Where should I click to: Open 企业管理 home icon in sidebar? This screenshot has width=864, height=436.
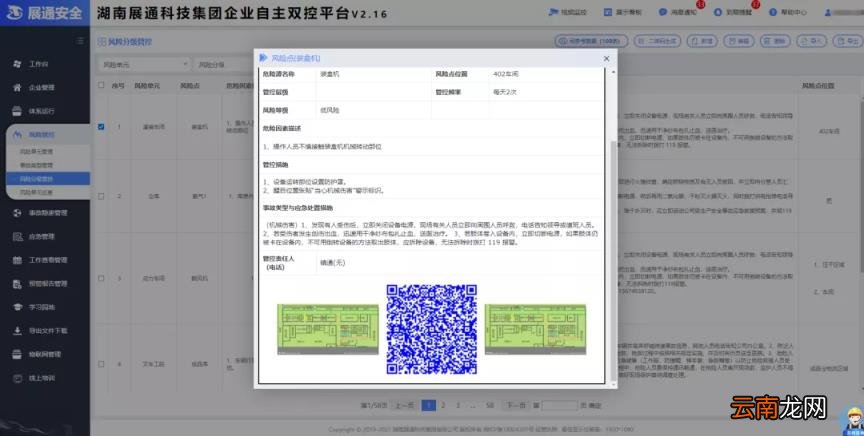tap(17, 88)
